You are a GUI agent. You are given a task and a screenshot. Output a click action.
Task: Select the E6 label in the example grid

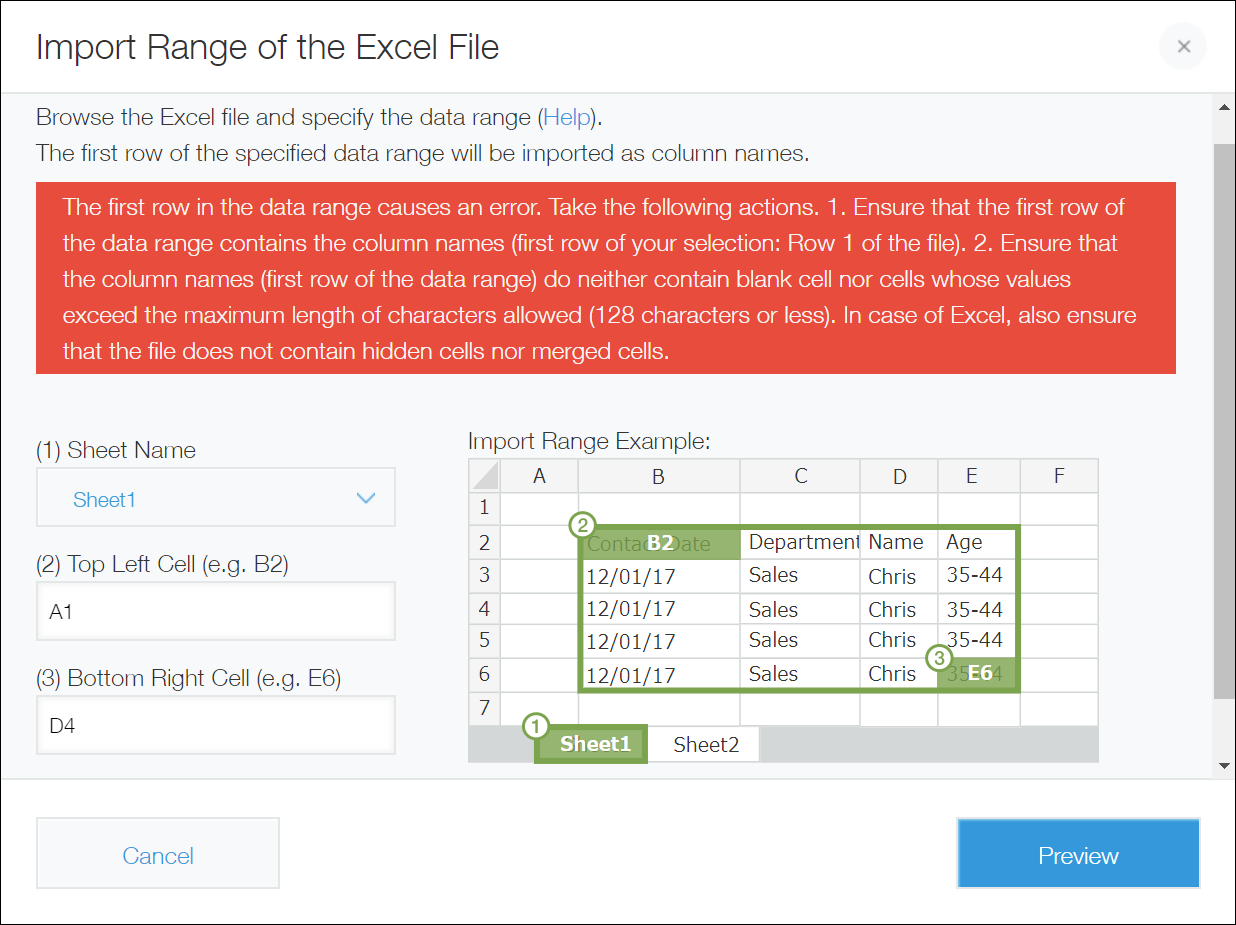click(x=978, y=673)
